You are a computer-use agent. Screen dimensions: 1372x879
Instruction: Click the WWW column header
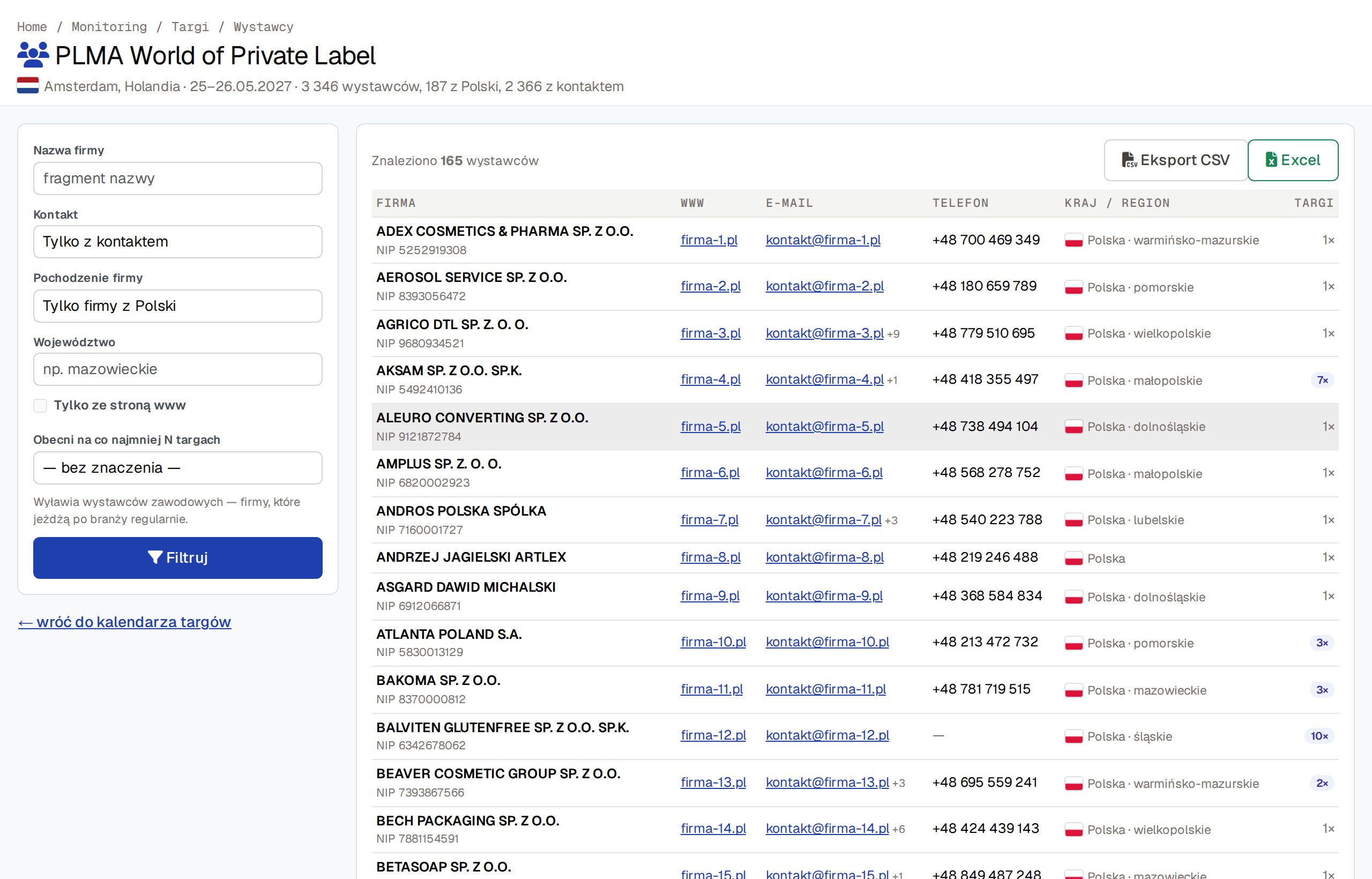point(692,203)
